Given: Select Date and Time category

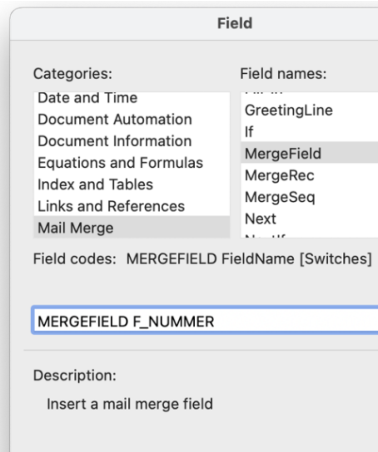Looking at the screenshot, I should coord(132,98).
